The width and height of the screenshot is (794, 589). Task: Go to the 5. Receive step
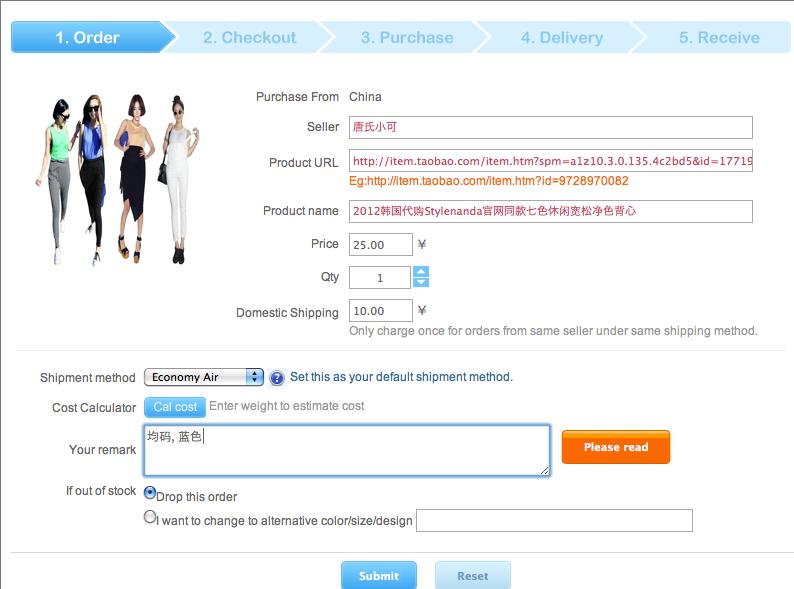[x=719, y=37]
